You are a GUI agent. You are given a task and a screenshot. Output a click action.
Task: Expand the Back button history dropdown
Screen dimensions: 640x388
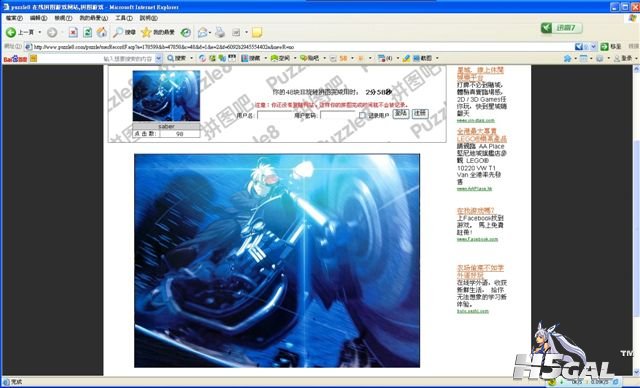(40, 32)
